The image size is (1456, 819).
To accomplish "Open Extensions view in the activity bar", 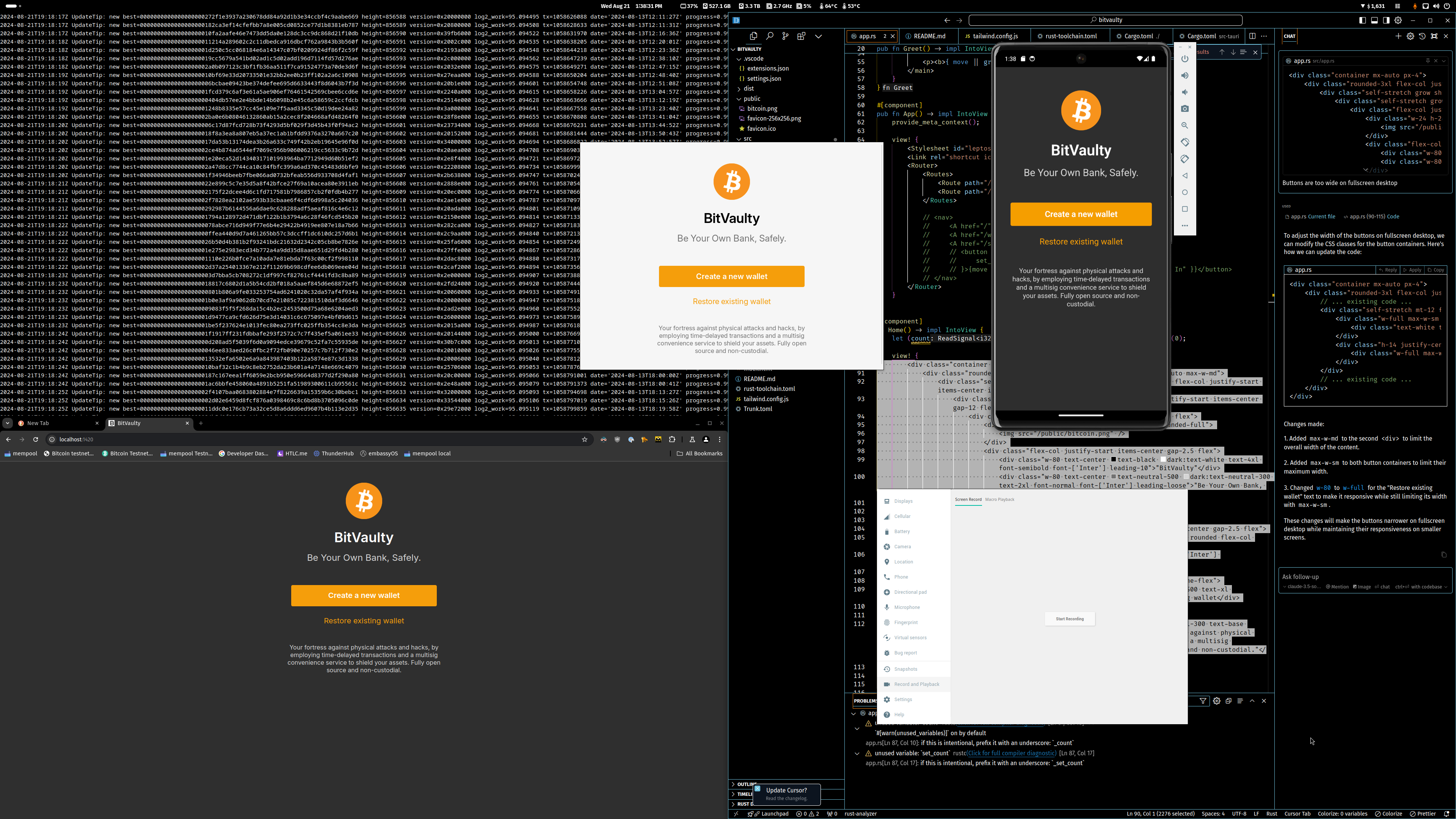I will click(x=801, y=36).
